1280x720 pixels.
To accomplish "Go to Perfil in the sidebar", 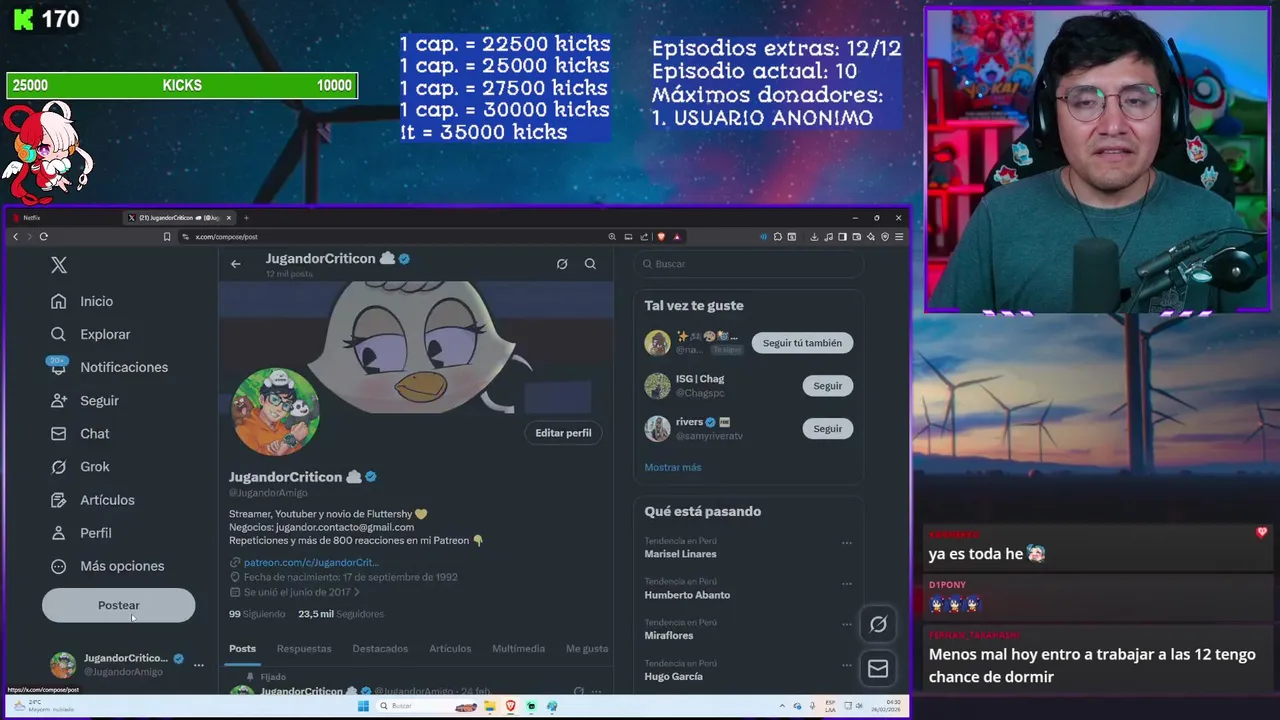I will coord(81,533).
